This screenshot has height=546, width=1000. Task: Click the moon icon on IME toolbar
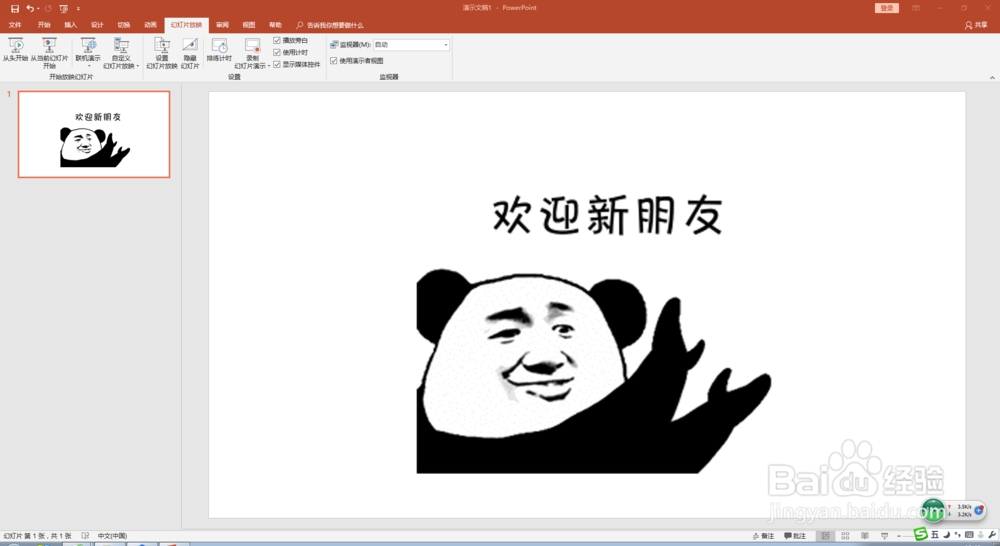coord(946,535)
